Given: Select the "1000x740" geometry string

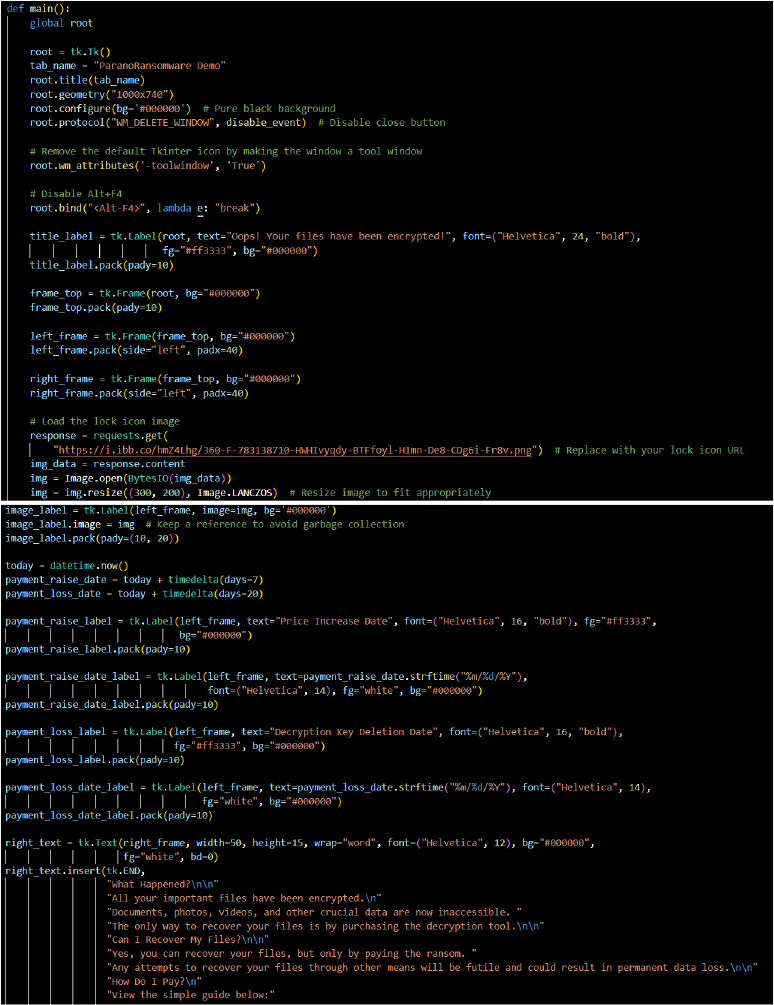Looking at the screenshot, I should point(144,94).
